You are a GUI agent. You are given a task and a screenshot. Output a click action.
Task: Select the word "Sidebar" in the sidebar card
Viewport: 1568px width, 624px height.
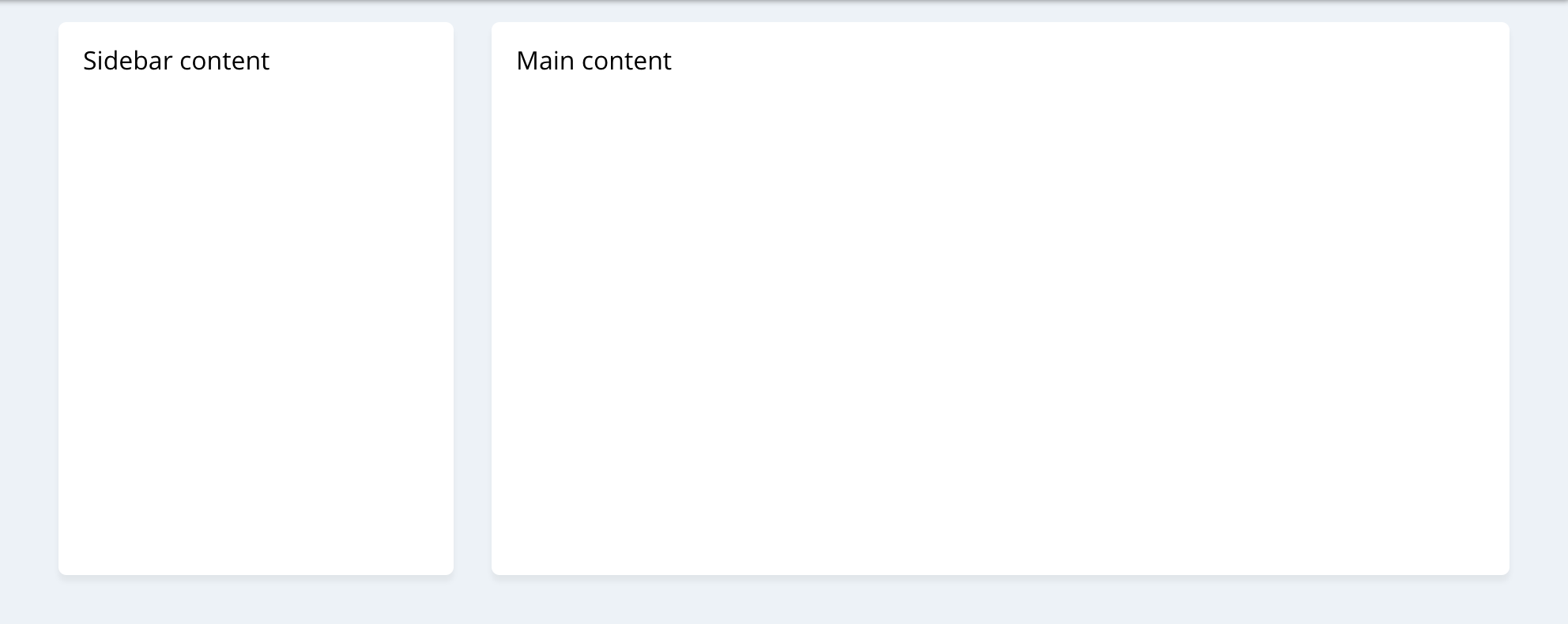[x=128, y=61]
